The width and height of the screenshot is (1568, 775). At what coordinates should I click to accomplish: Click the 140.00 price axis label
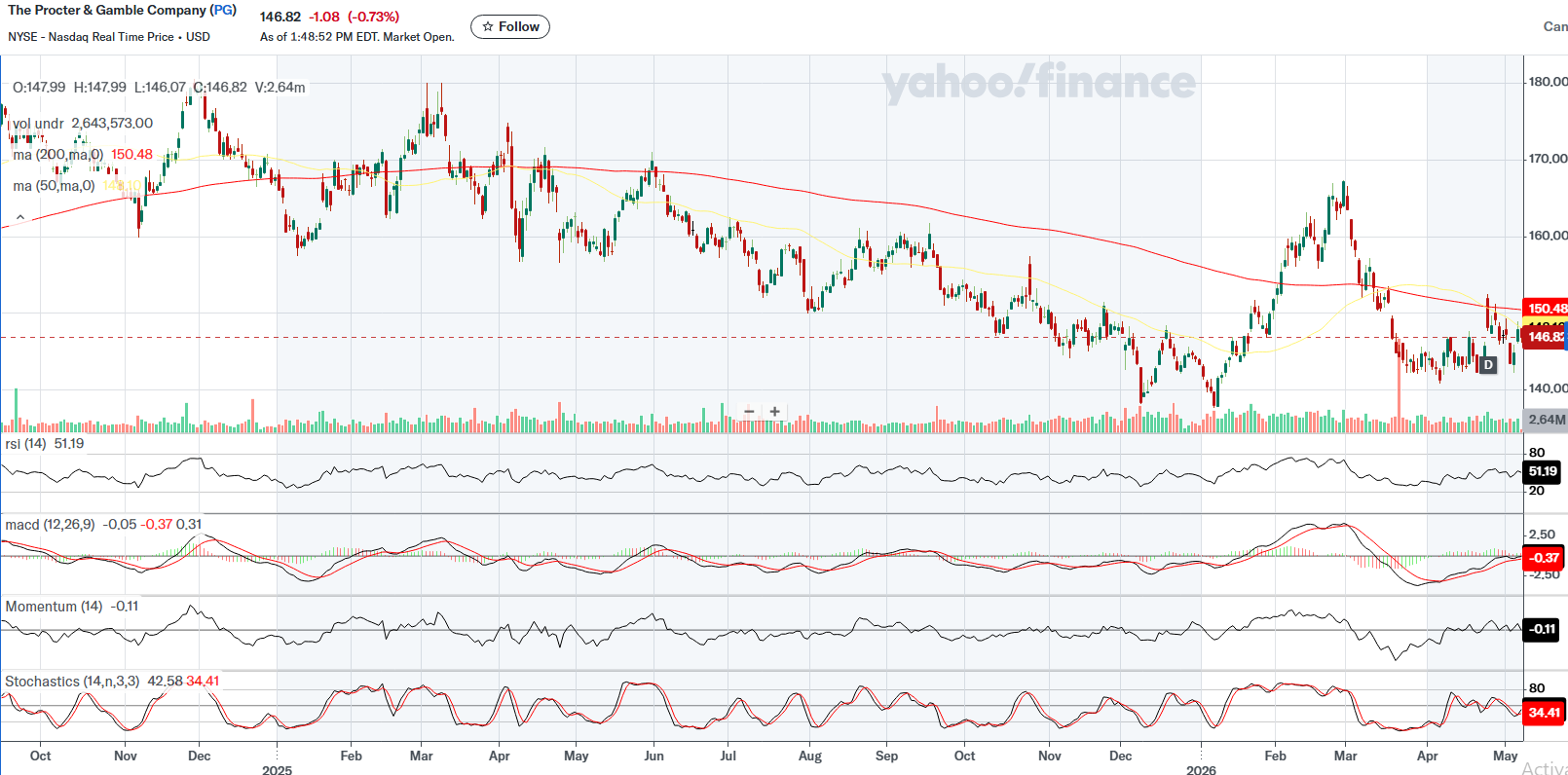click(x=1548, y=388)
